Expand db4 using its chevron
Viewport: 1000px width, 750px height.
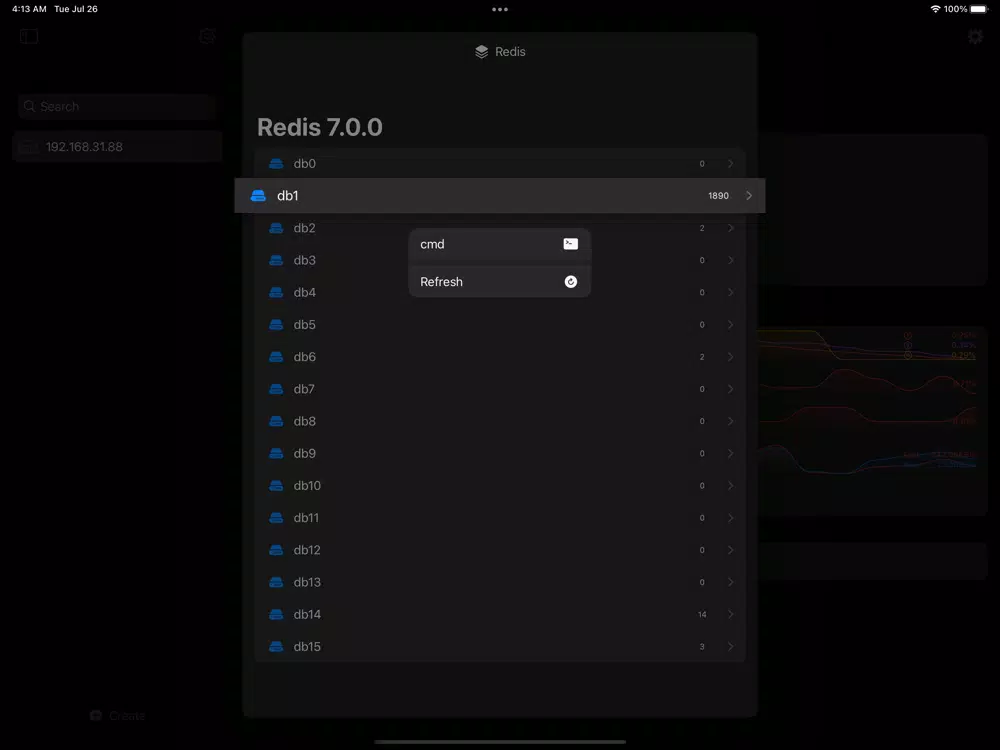pos(731,293)
